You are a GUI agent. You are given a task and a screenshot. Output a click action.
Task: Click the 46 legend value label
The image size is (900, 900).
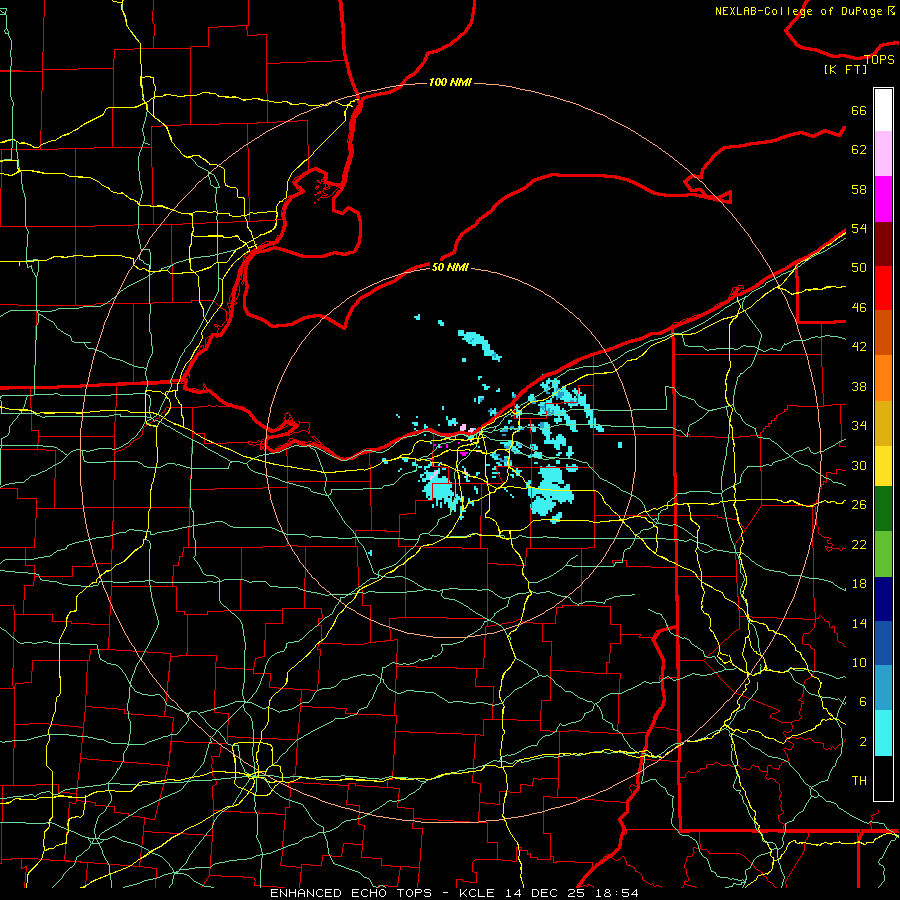(859, 307)
